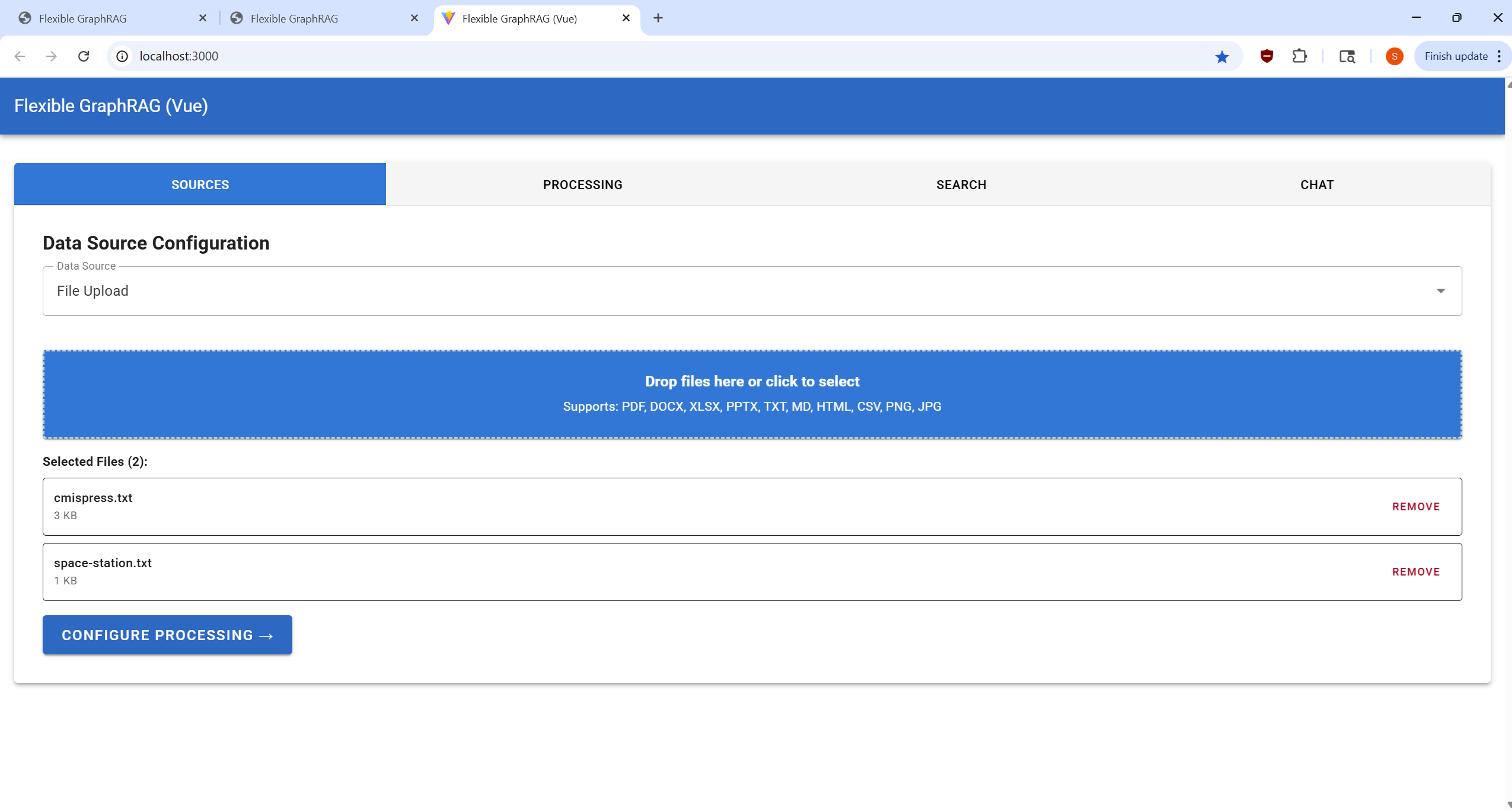The height and width of the screenshot is (812, 1512).
Task: Open the Search tab
Action: 961,185
